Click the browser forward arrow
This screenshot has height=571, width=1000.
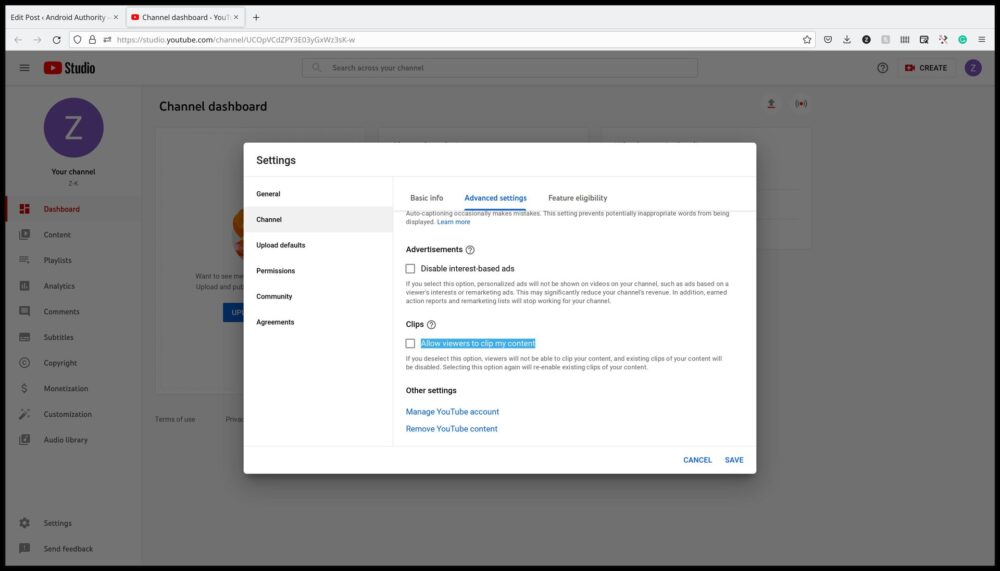(x=37, y=40)
